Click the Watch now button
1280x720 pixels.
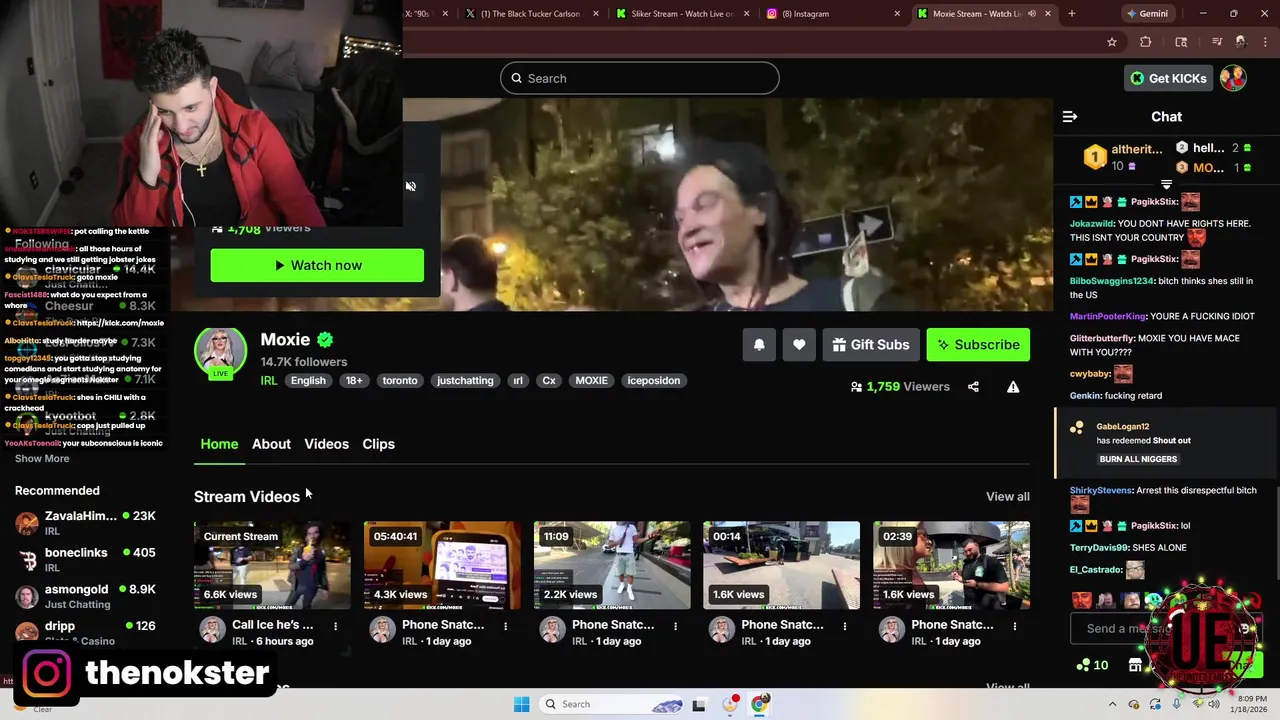coord(317,265)
